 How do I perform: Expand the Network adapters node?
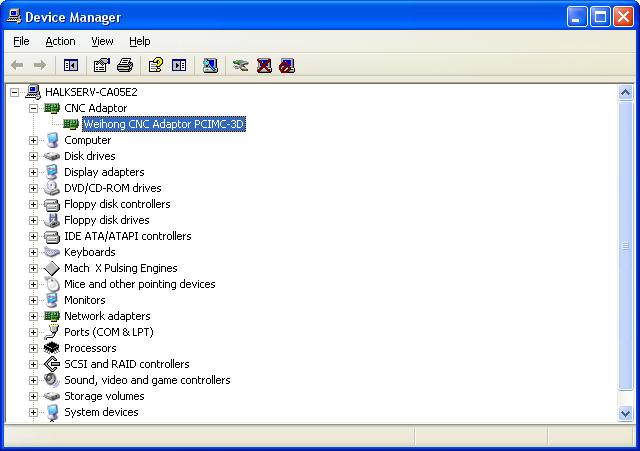coord(33,316)
